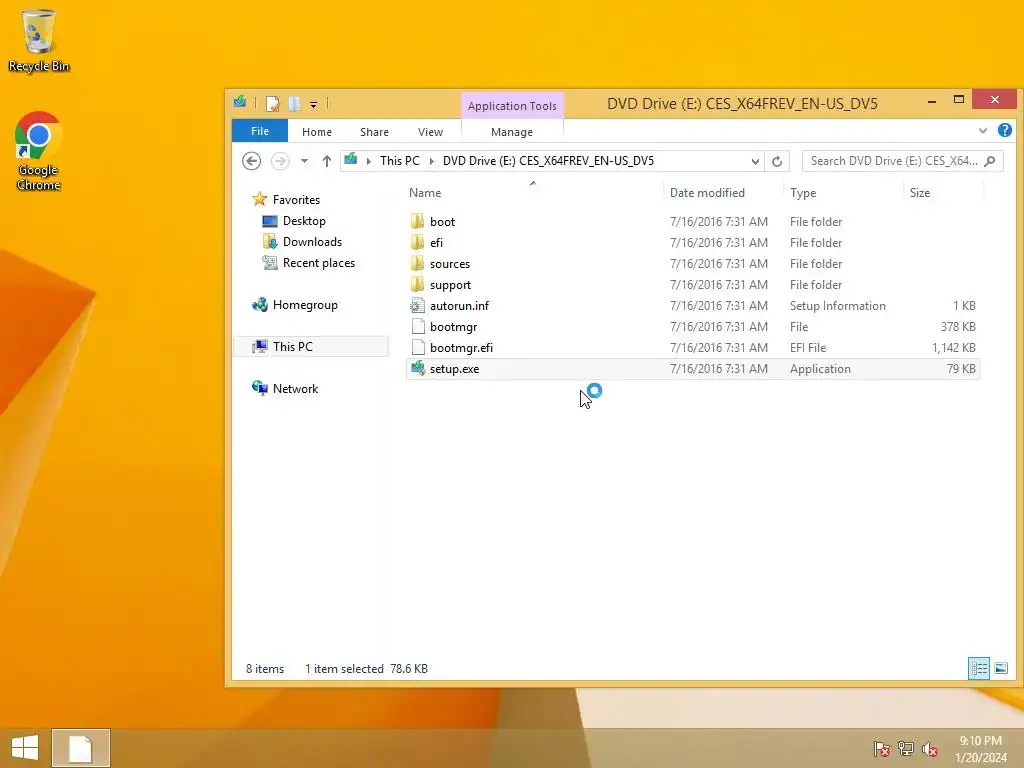Switch to the View ribbon tab
Image resolution: width=1024 pixels, height=768 pixels.
430,132
